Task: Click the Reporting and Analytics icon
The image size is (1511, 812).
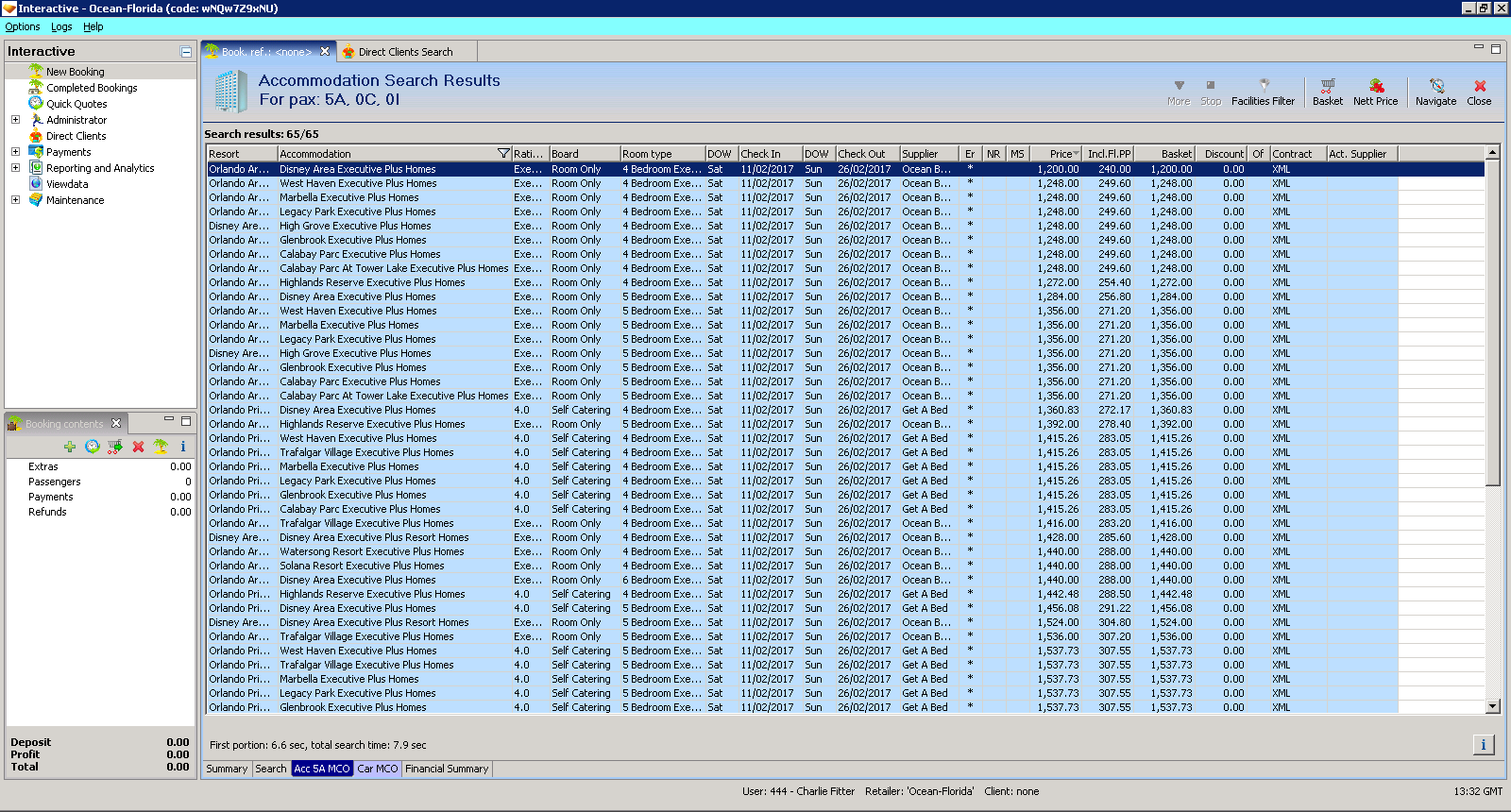Action: pyautogui.click(x=36, y=167)
